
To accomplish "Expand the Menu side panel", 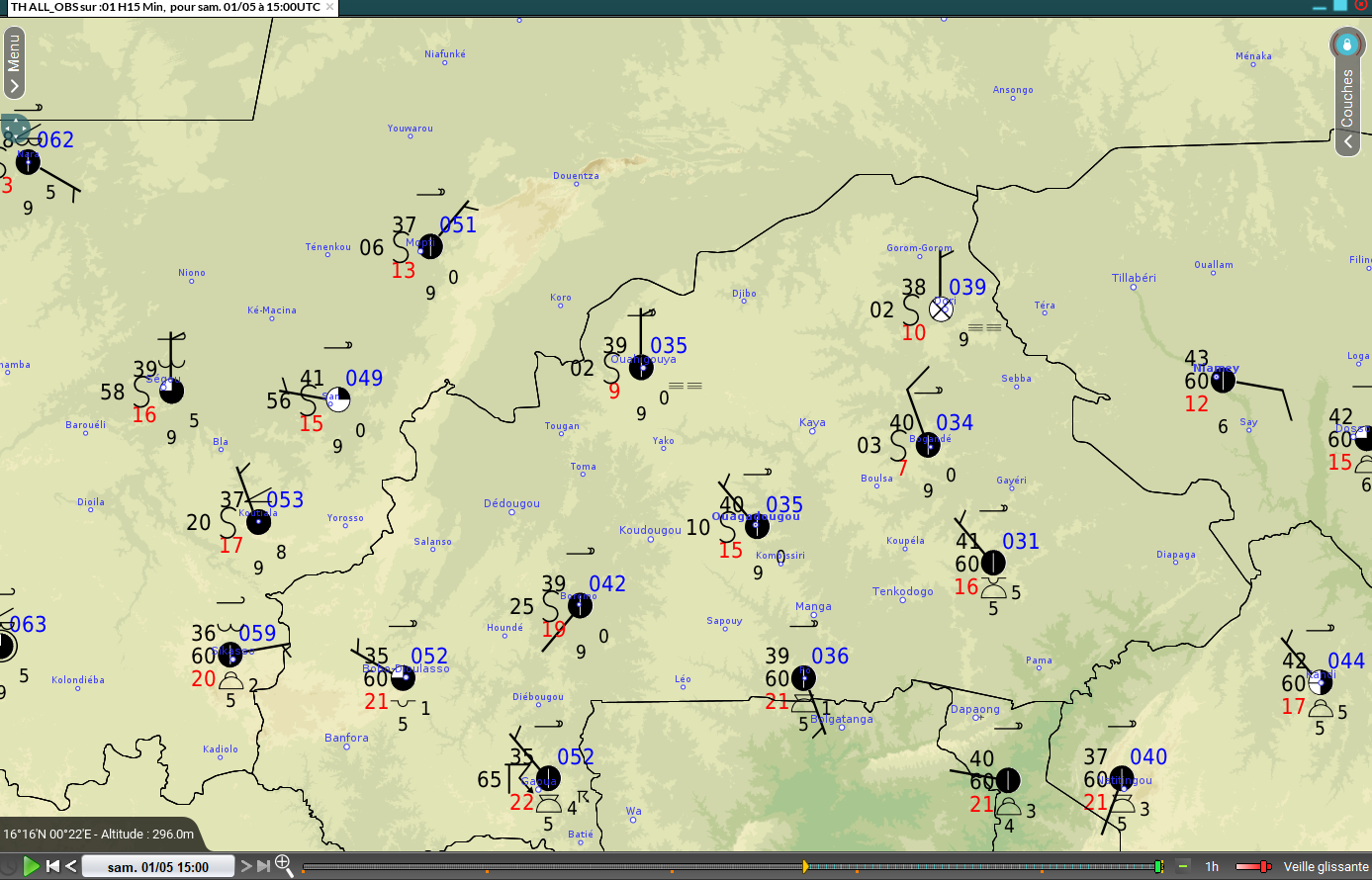I will pos(14,62).
